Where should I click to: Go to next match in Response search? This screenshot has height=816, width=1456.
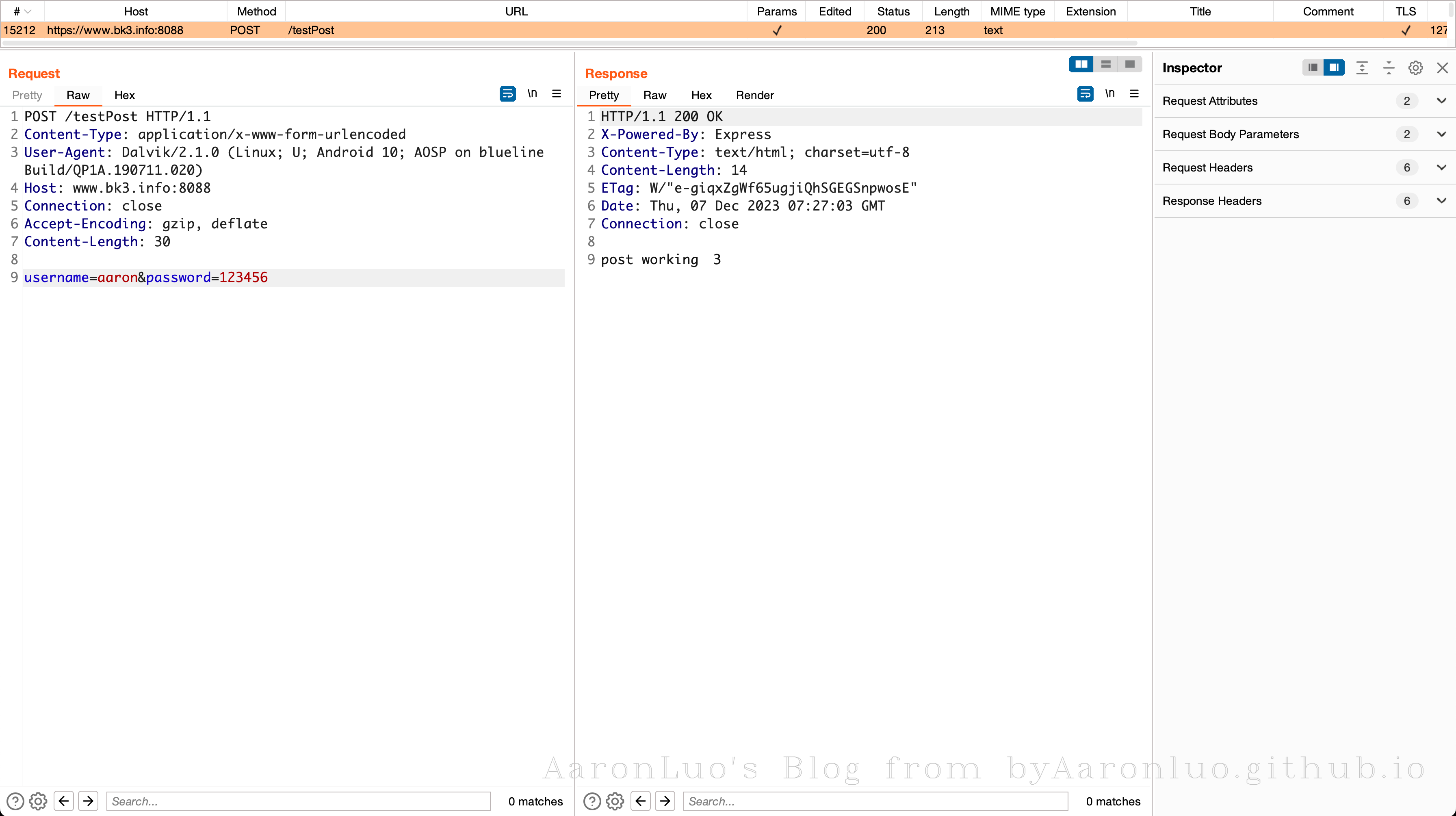pos(665,801)
